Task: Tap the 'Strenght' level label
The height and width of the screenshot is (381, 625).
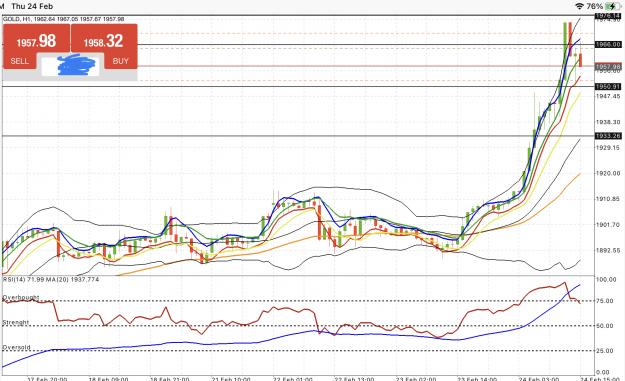Action: (x=16, y=322)
